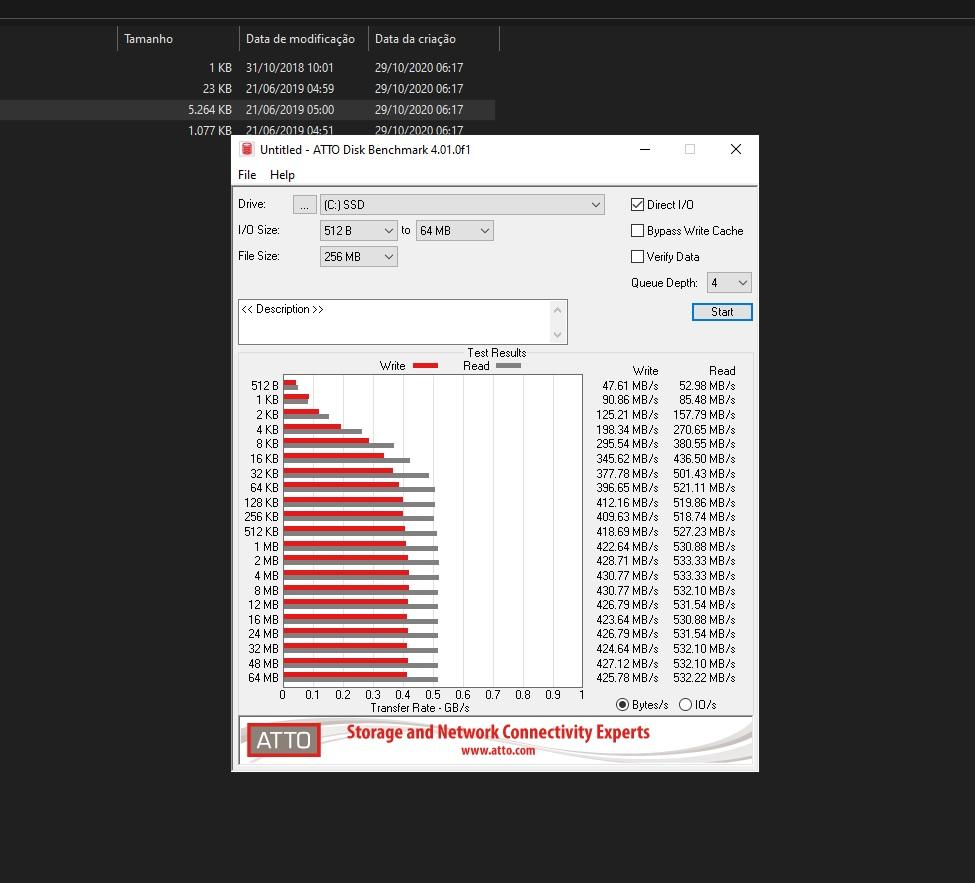Screen dimensions: 975x883
Task: Click the 527.23 MB/s read result
Action: click(x=704, y=532)
